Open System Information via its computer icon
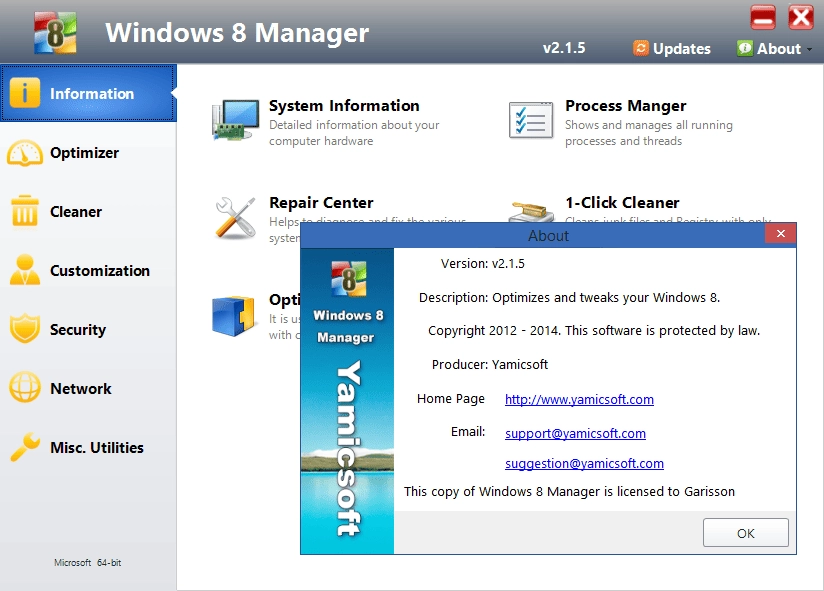Image resolution: width=824 pixels, height=591 pixels. coord(236,120)
